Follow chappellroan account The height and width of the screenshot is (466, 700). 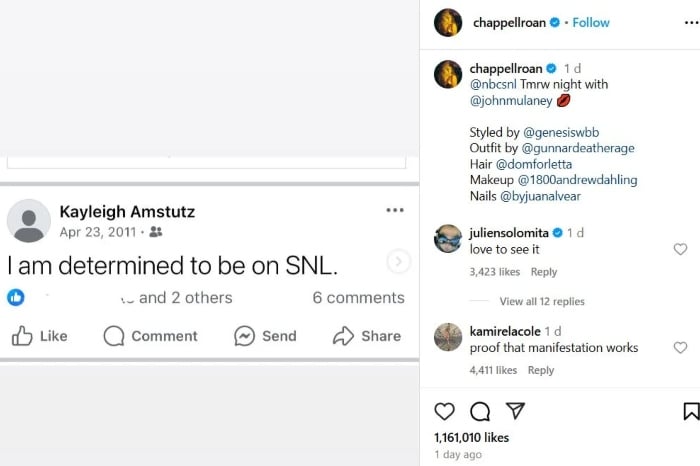[x=592, y=22]
